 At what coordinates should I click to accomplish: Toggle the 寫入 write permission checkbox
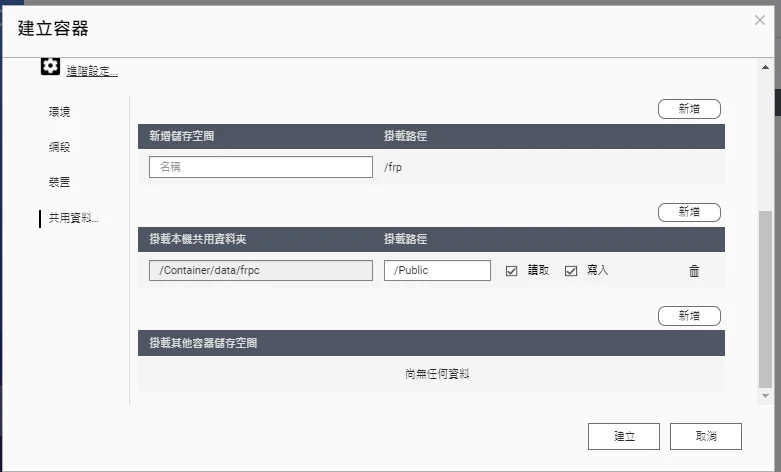572,271
